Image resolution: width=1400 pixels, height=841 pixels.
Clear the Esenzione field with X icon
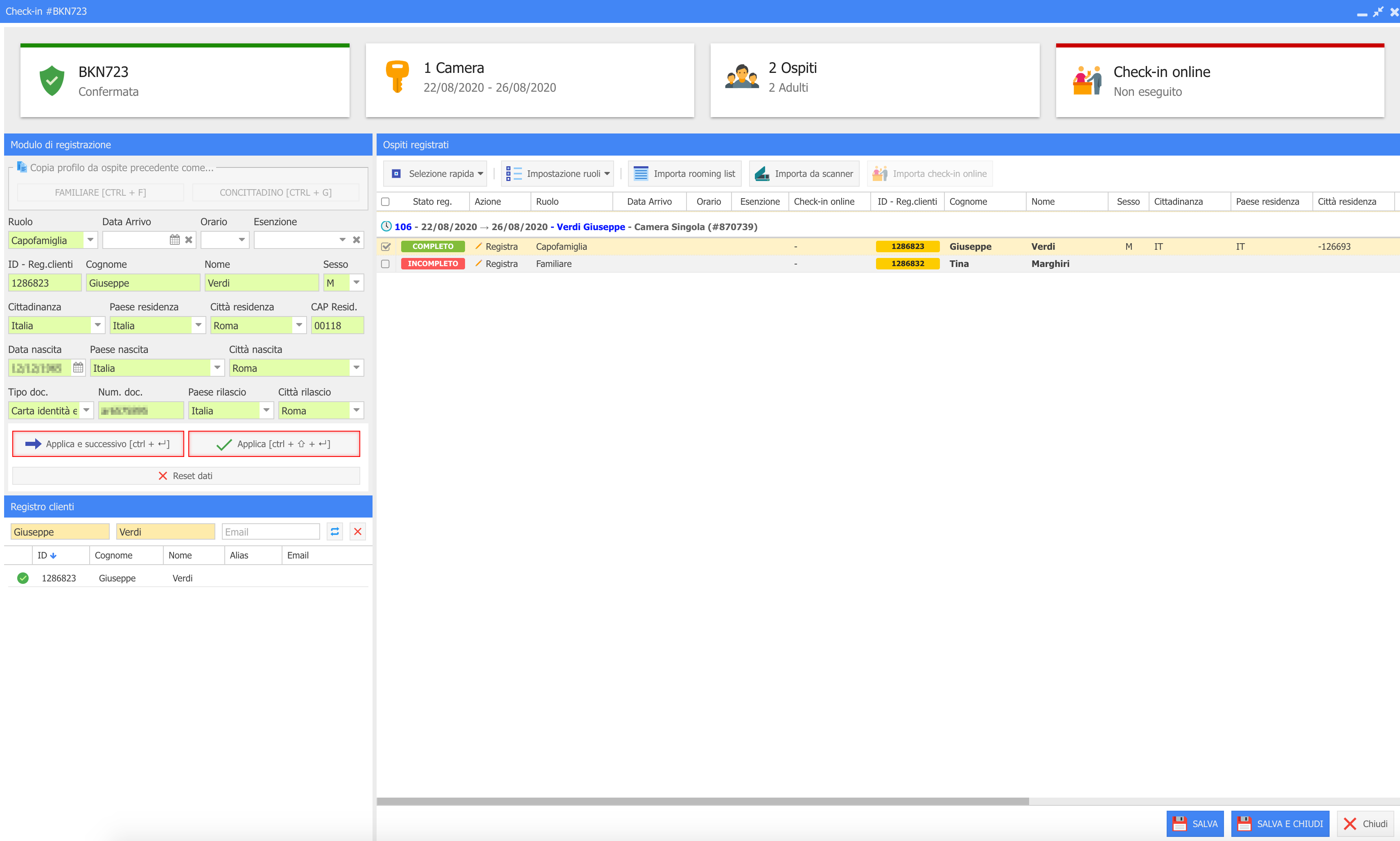357,240
